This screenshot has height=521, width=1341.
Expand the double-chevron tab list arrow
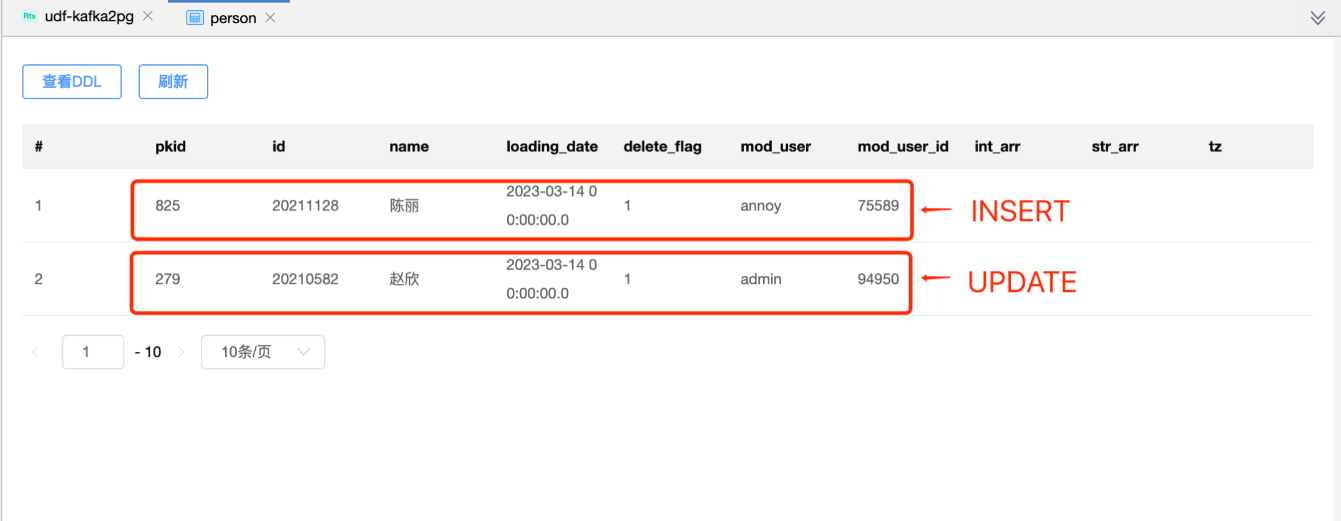pos(1317,18)
